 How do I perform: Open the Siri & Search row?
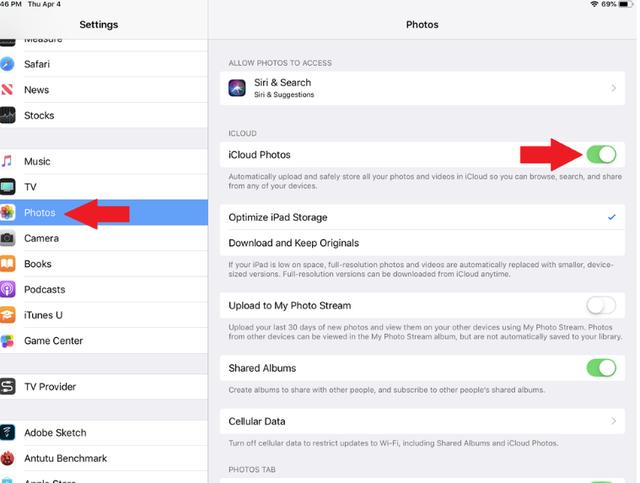pos(422,88)
